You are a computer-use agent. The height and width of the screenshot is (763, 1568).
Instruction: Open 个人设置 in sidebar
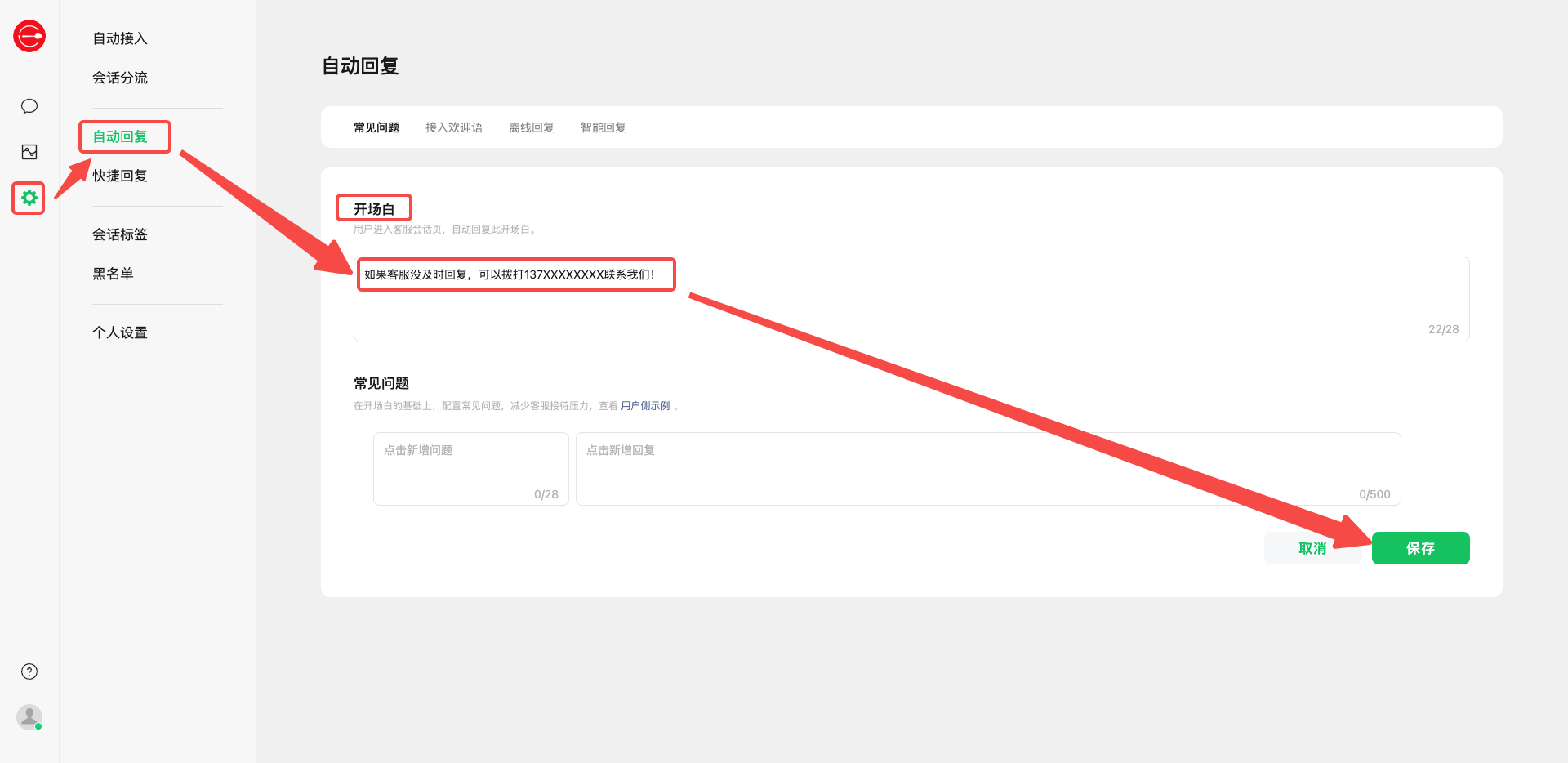tap(120, 332)
